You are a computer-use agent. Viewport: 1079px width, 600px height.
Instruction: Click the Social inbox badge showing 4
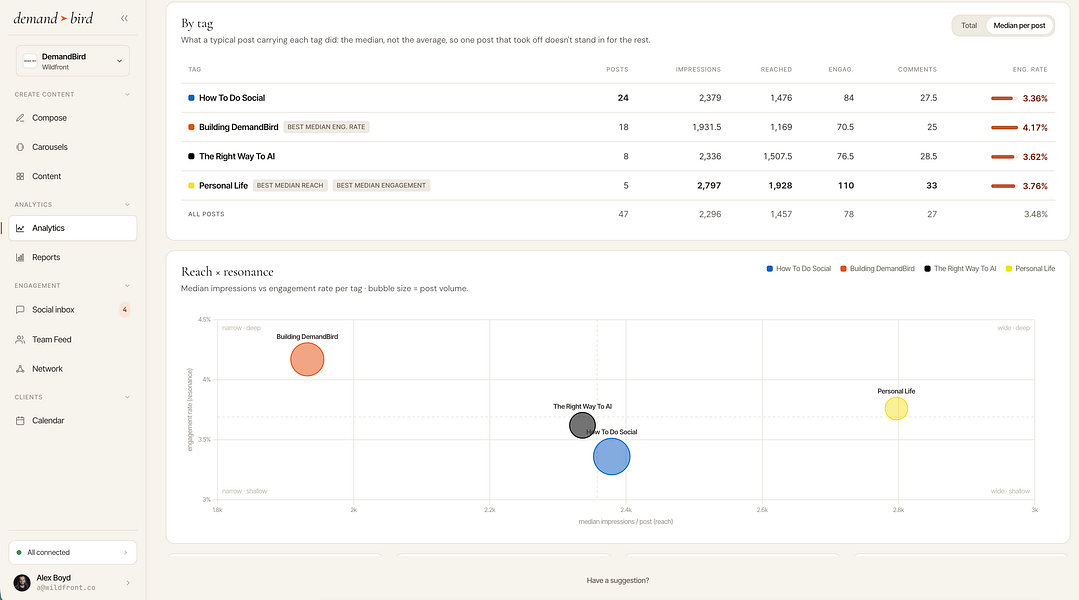[x=125, y=310]
